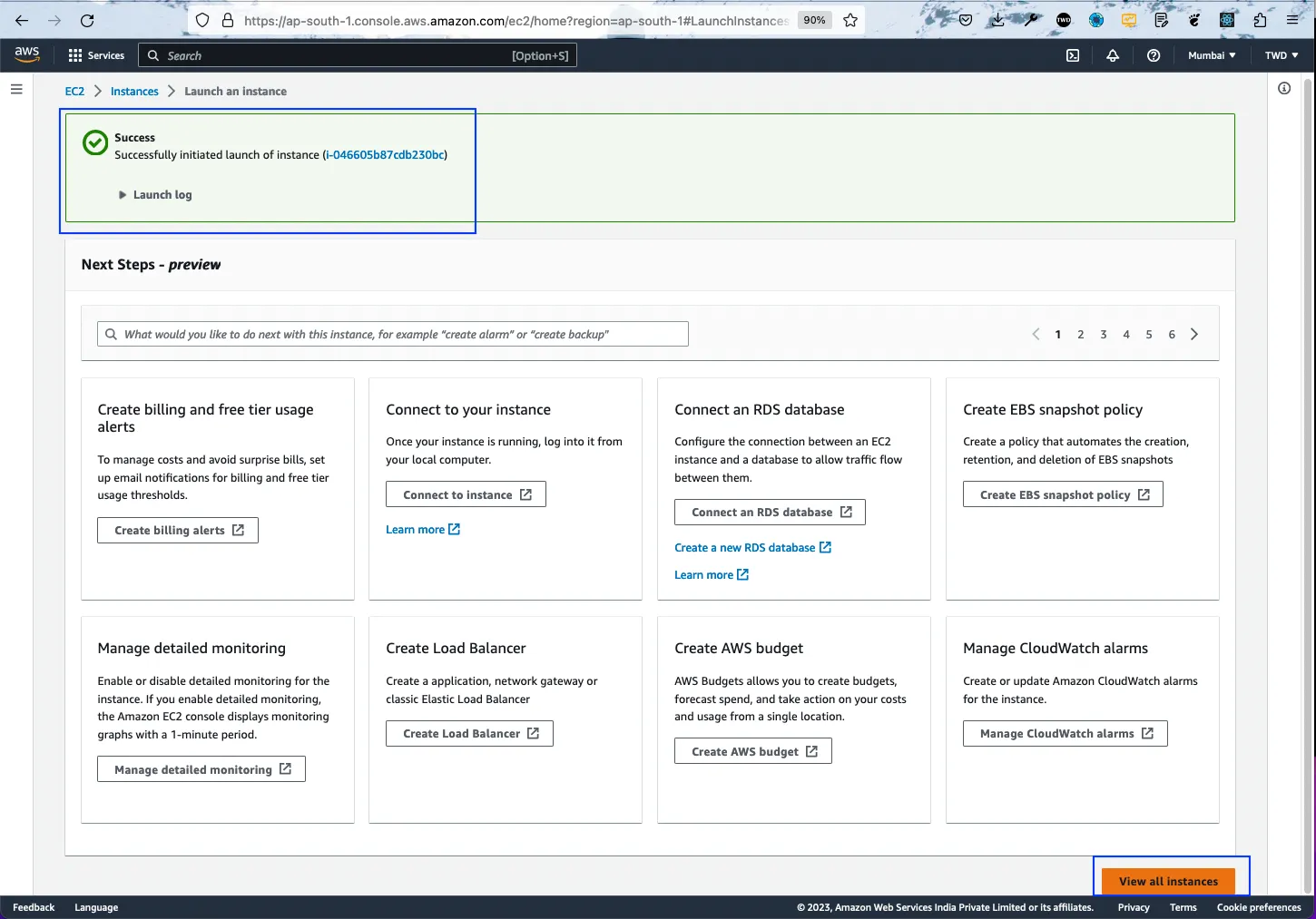Image resolution: width=1316 pixels, height=919 pixels.
Task: Click the View all instances button
Action: tap(1168, 881)
